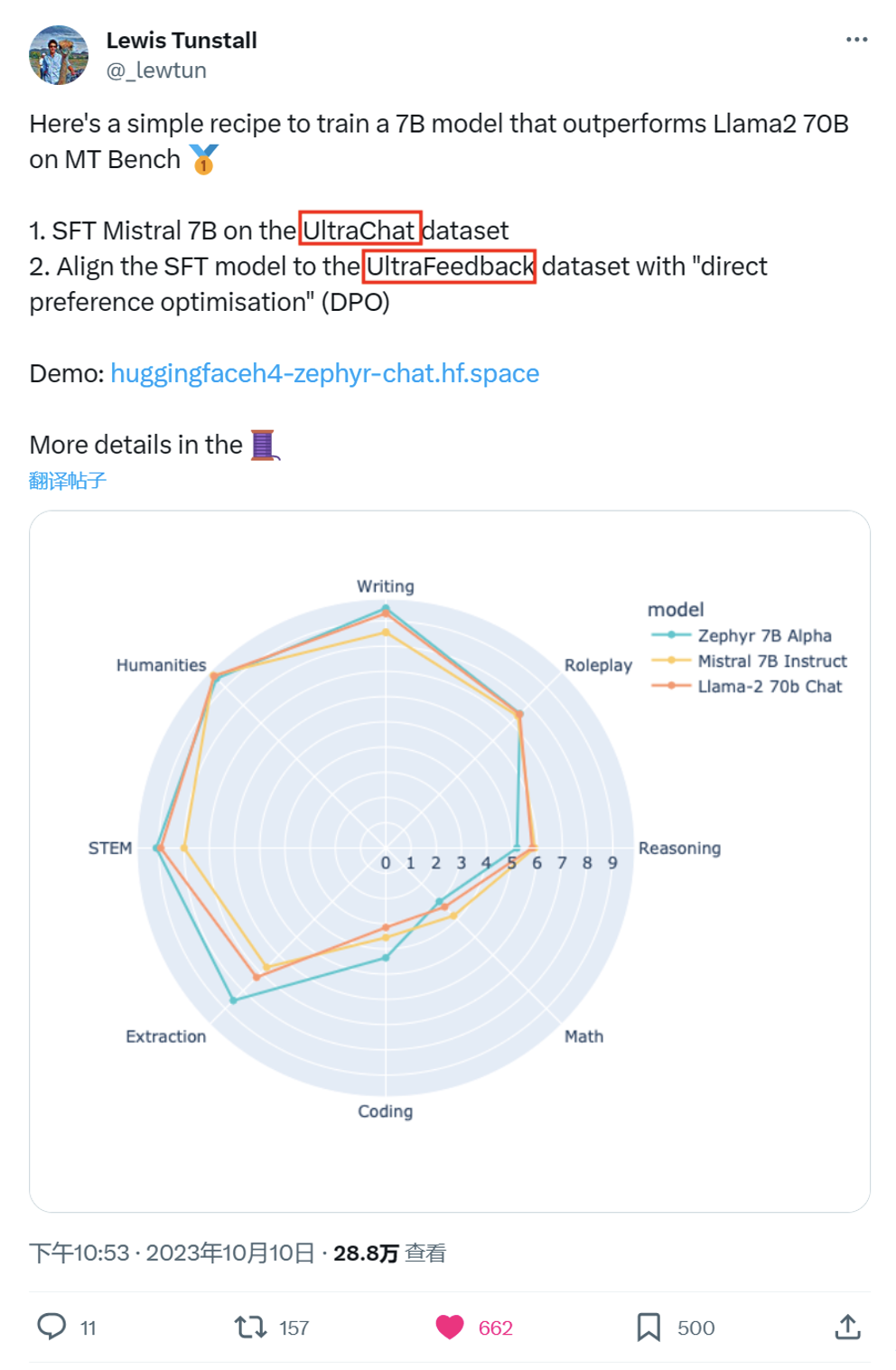Toggle Mistral 7B Instruct legend entry
Screen dimensions: 896x1370
pyautogui.click(x=749, y=661)
